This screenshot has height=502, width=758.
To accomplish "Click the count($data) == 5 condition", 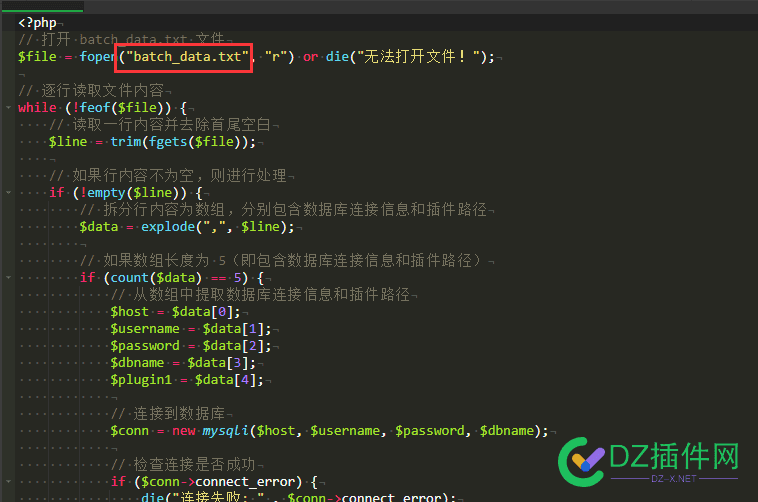I will tap(175, 278).
